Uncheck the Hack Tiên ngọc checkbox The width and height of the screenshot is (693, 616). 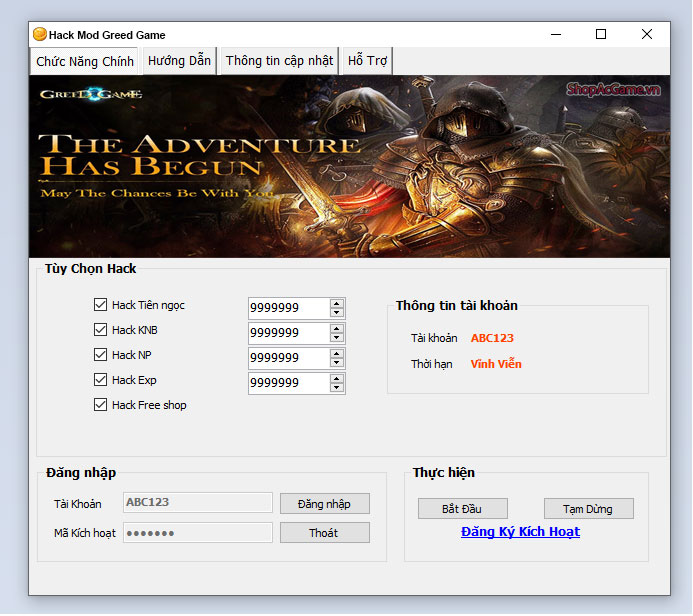[x=100, y=304]
